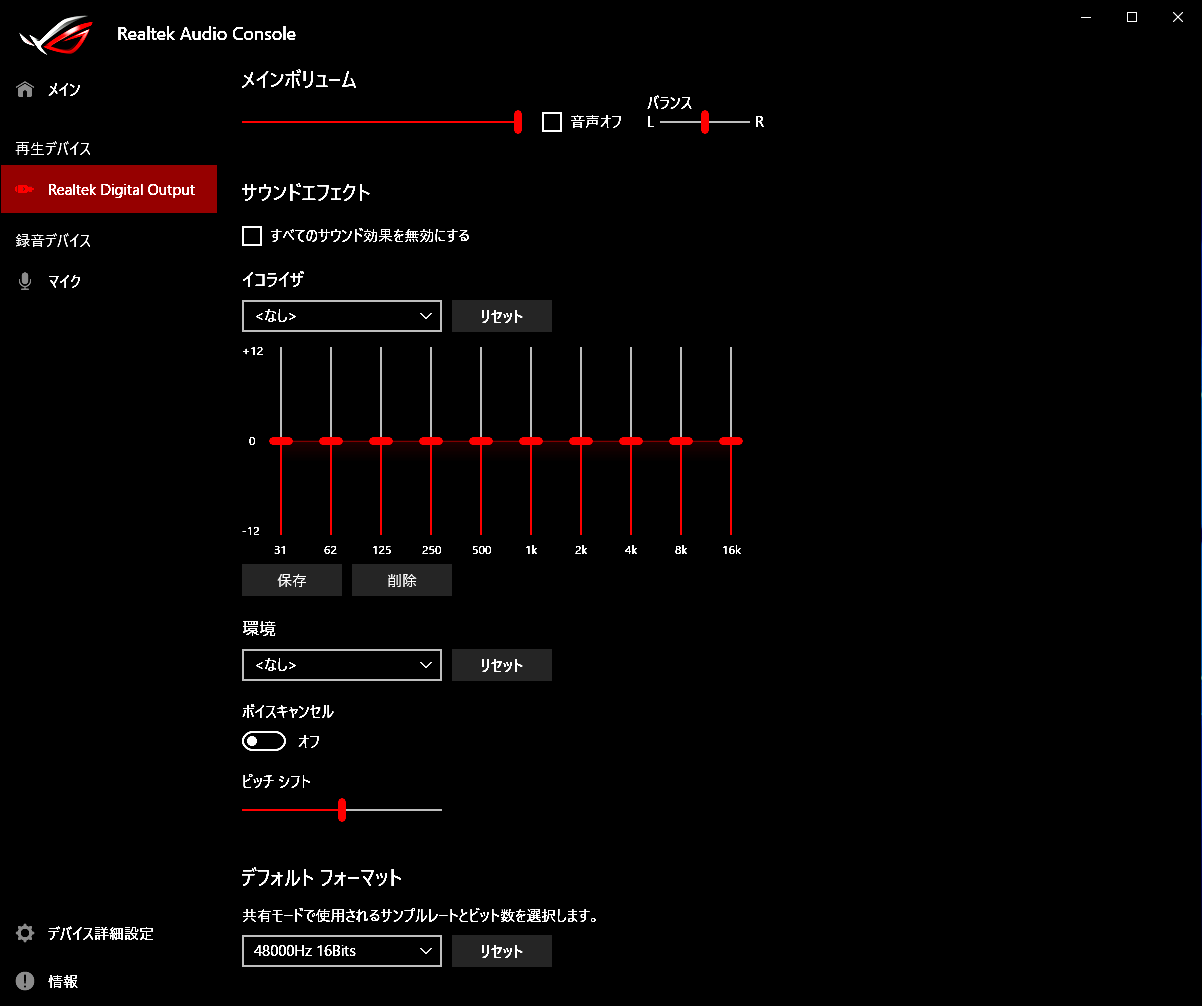The width and height of the screenshot is (1202, 1006).
Task: Click 削除 to delete equalizer preset
Action: click(x=402, y=580)
